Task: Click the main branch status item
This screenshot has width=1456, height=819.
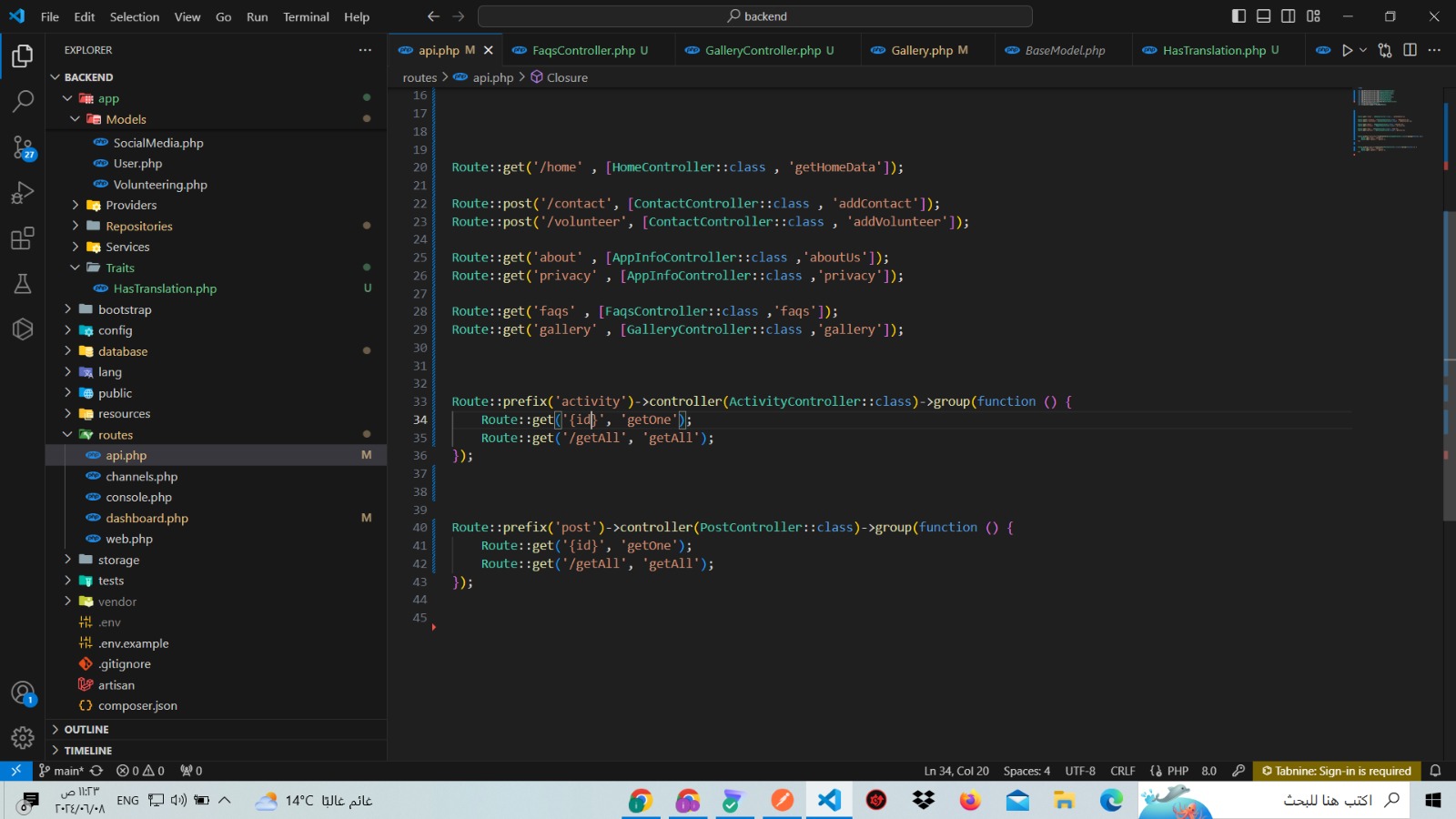Action: coord(62,771)
